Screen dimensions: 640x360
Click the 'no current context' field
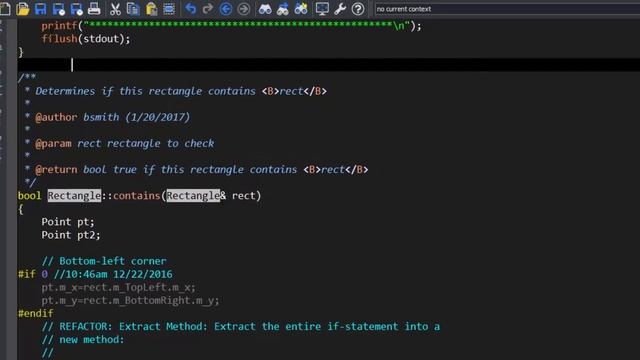click(507, 9)
